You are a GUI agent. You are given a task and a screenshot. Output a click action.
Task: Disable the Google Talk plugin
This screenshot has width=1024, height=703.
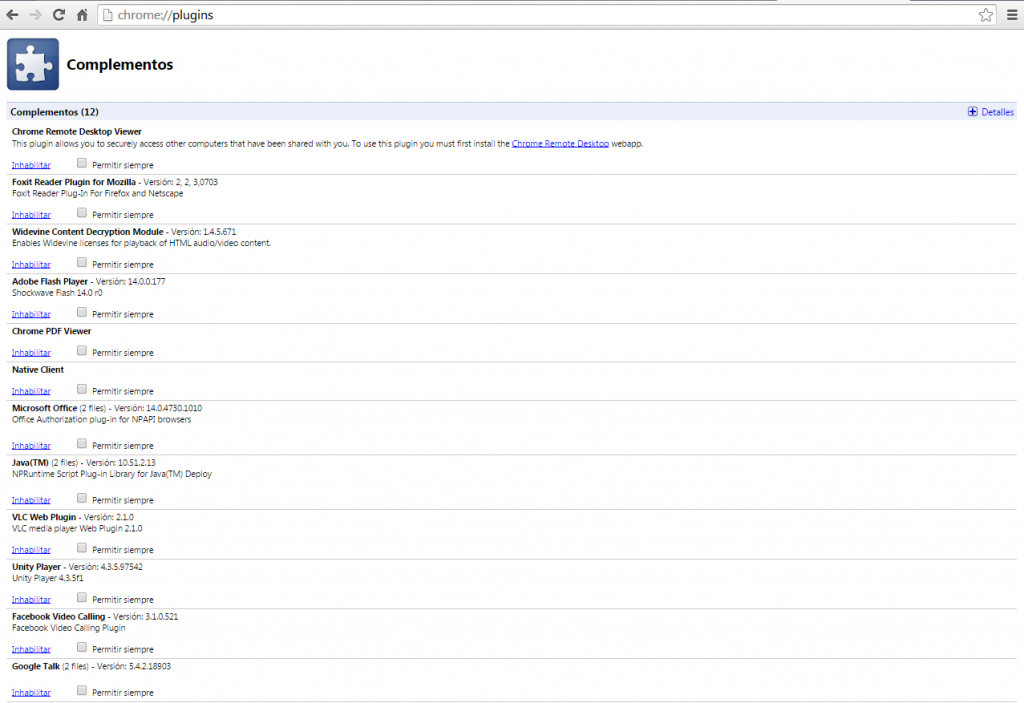coord(30,691)
